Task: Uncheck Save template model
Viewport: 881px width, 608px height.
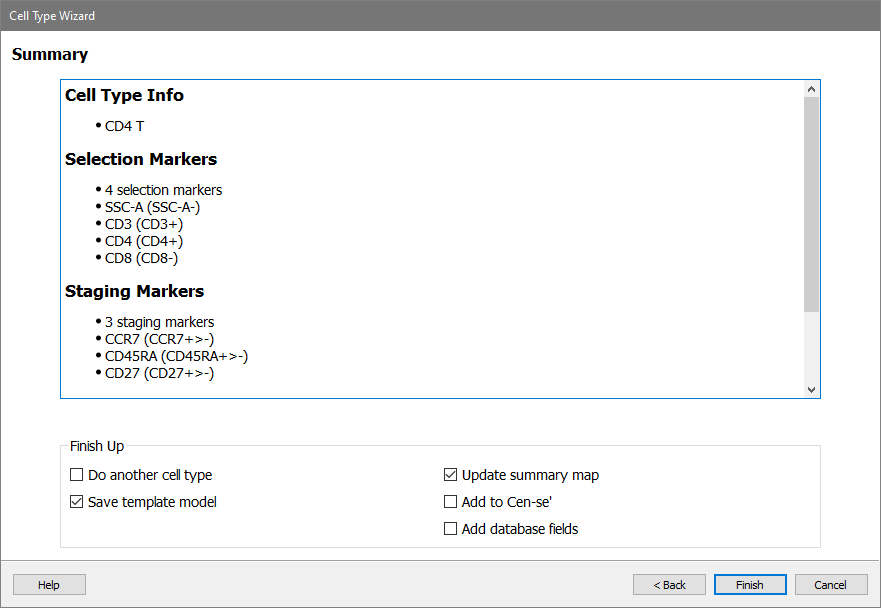Action: [77, 502]
